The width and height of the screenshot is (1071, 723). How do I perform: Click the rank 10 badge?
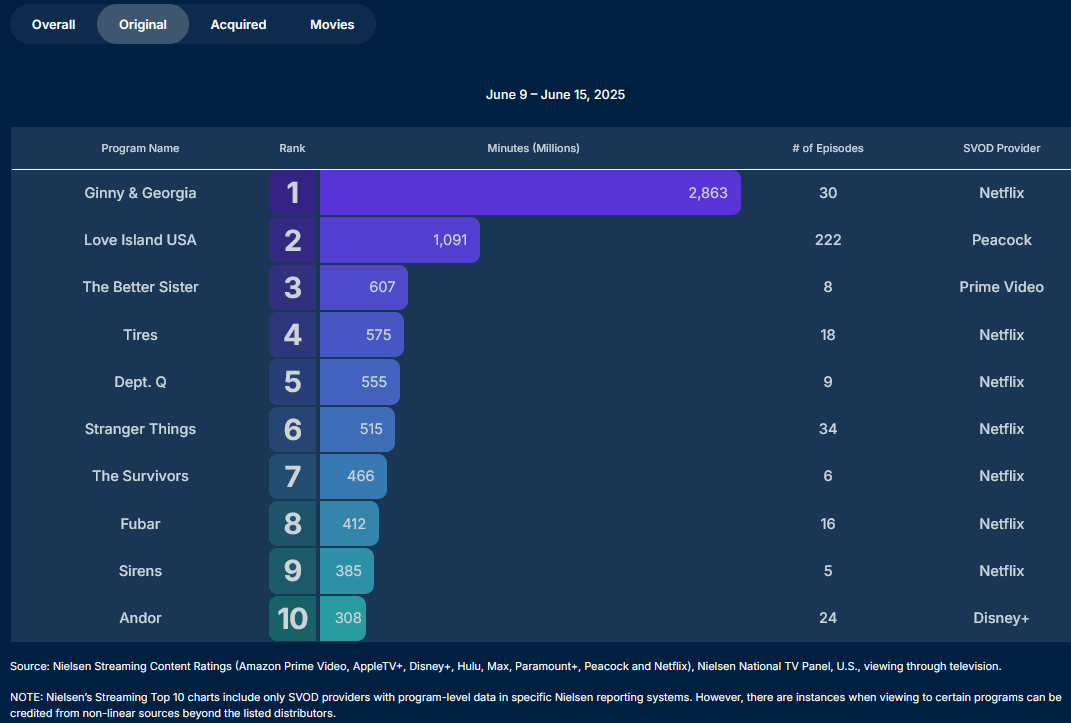tap(293, 618)
